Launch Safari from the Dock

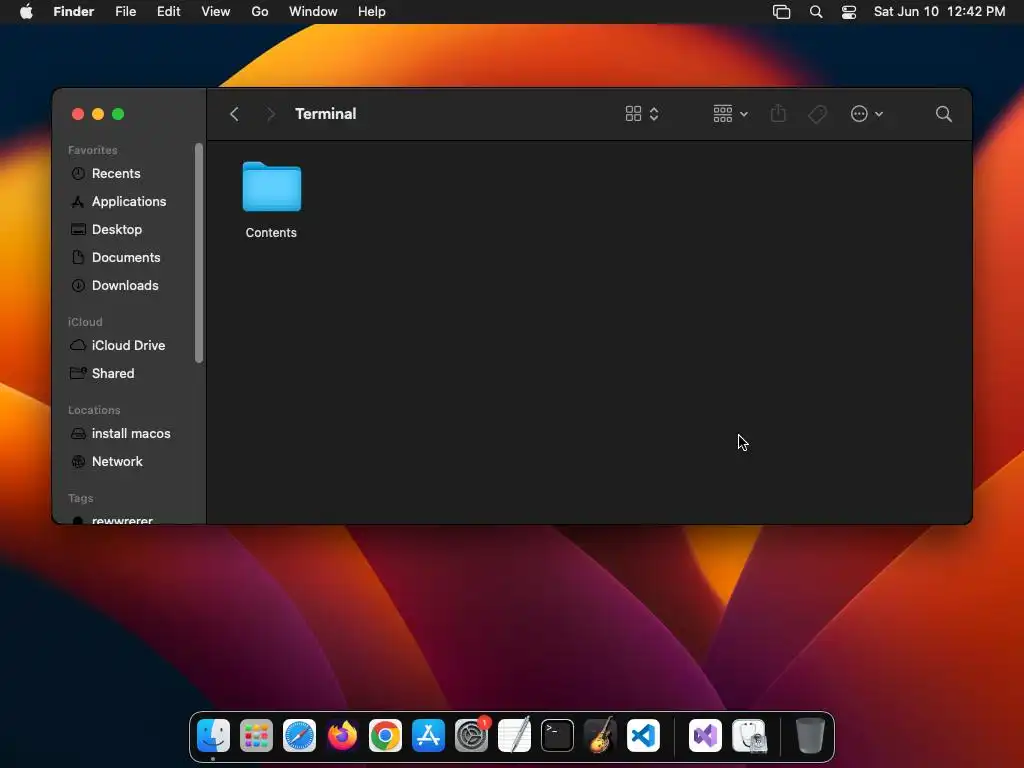pyautogui.click(x=299, y=736)
